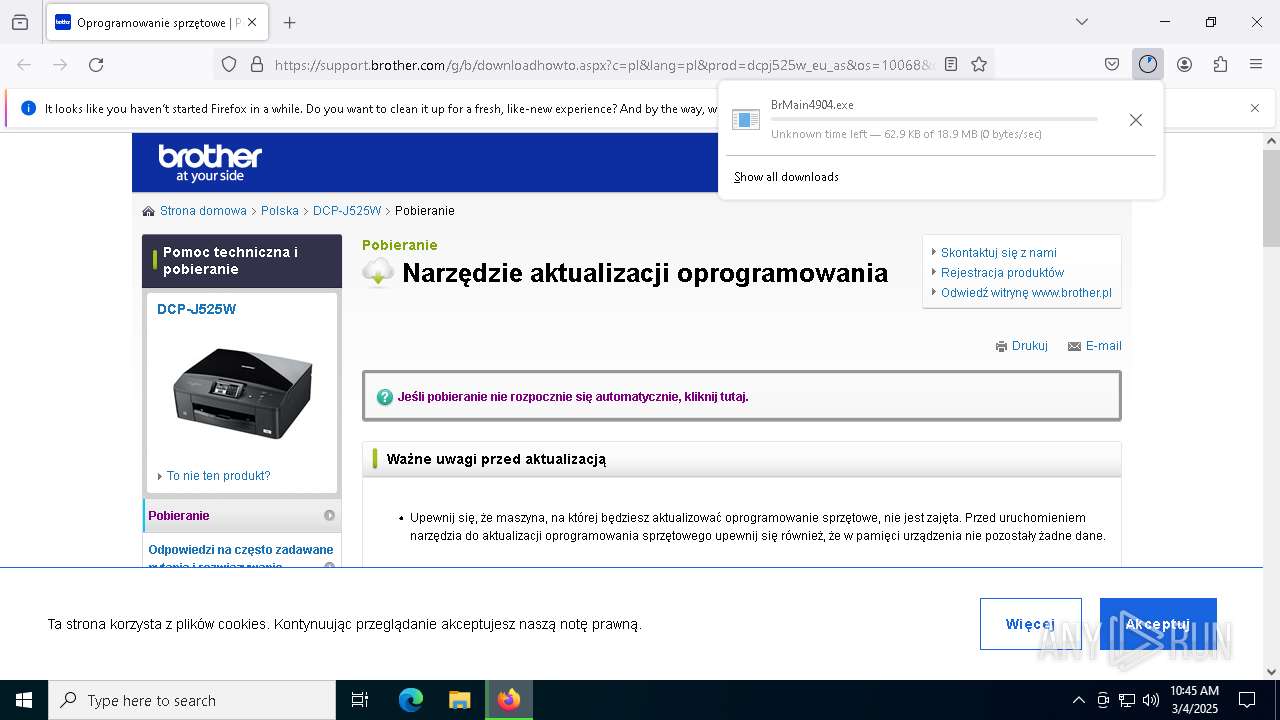The width and height of the screenshot is (1280, 720).
Task: Go forward one page
Action: [60, 64]
